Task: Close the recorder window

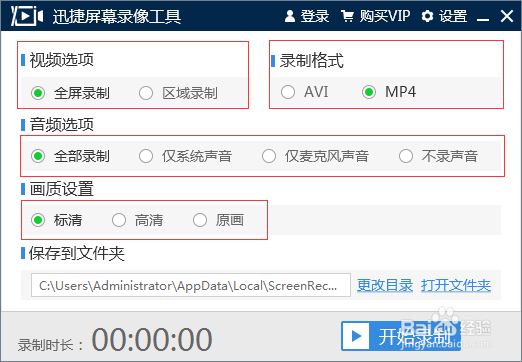Action: [507, 16]
